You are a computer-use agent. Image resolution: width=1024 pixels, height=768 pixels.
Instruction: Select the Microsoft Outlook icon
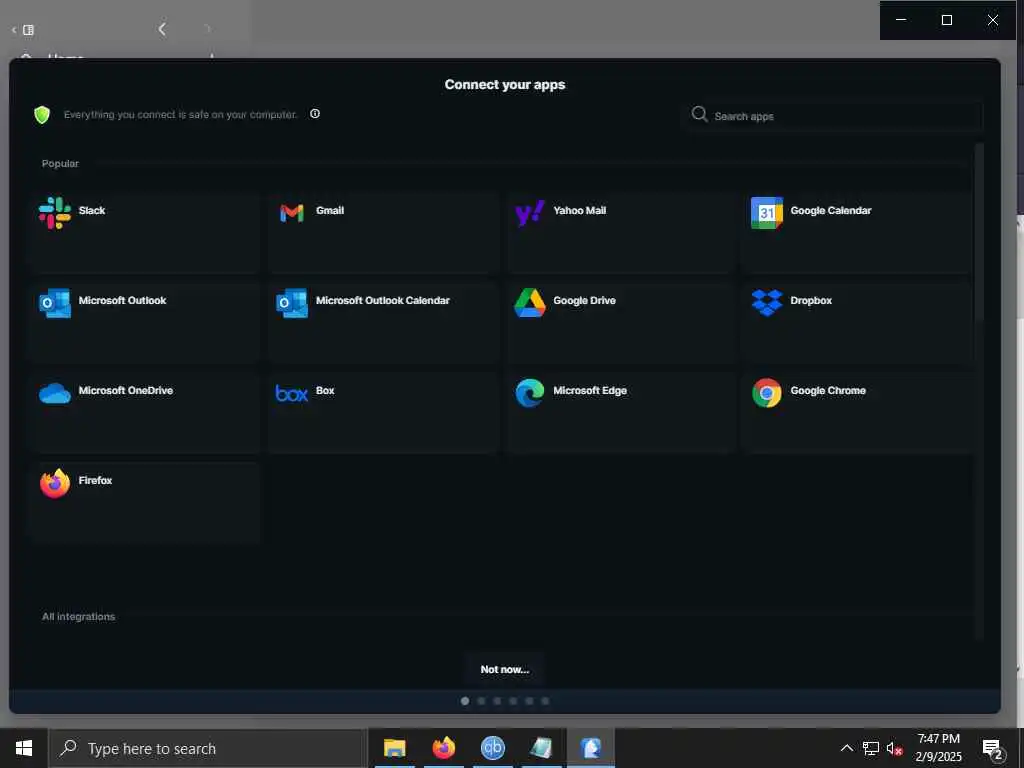(x=55, y=303)
